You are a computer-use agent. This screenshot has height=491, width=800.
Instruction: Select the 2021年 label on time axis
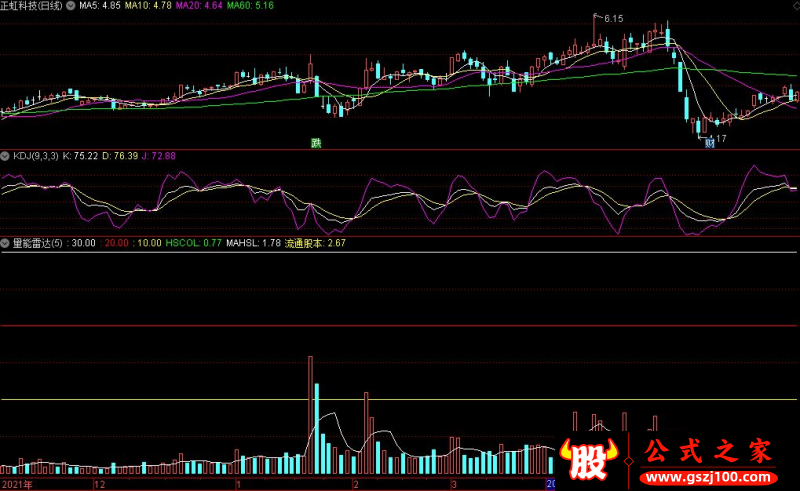17,484
